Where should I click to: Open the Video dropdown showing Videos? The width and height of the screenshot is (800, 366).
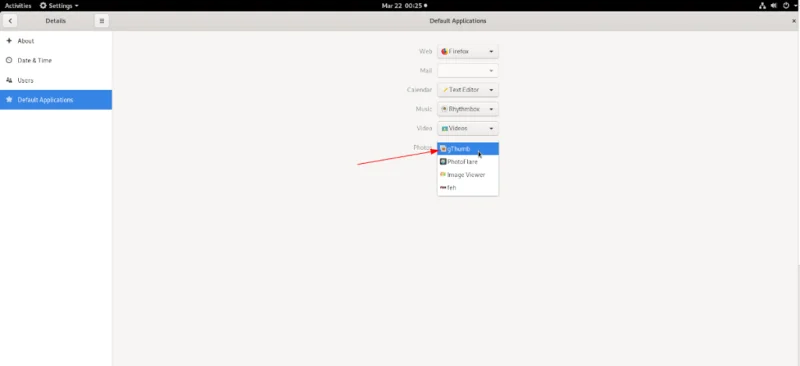[x=468, y=128]
